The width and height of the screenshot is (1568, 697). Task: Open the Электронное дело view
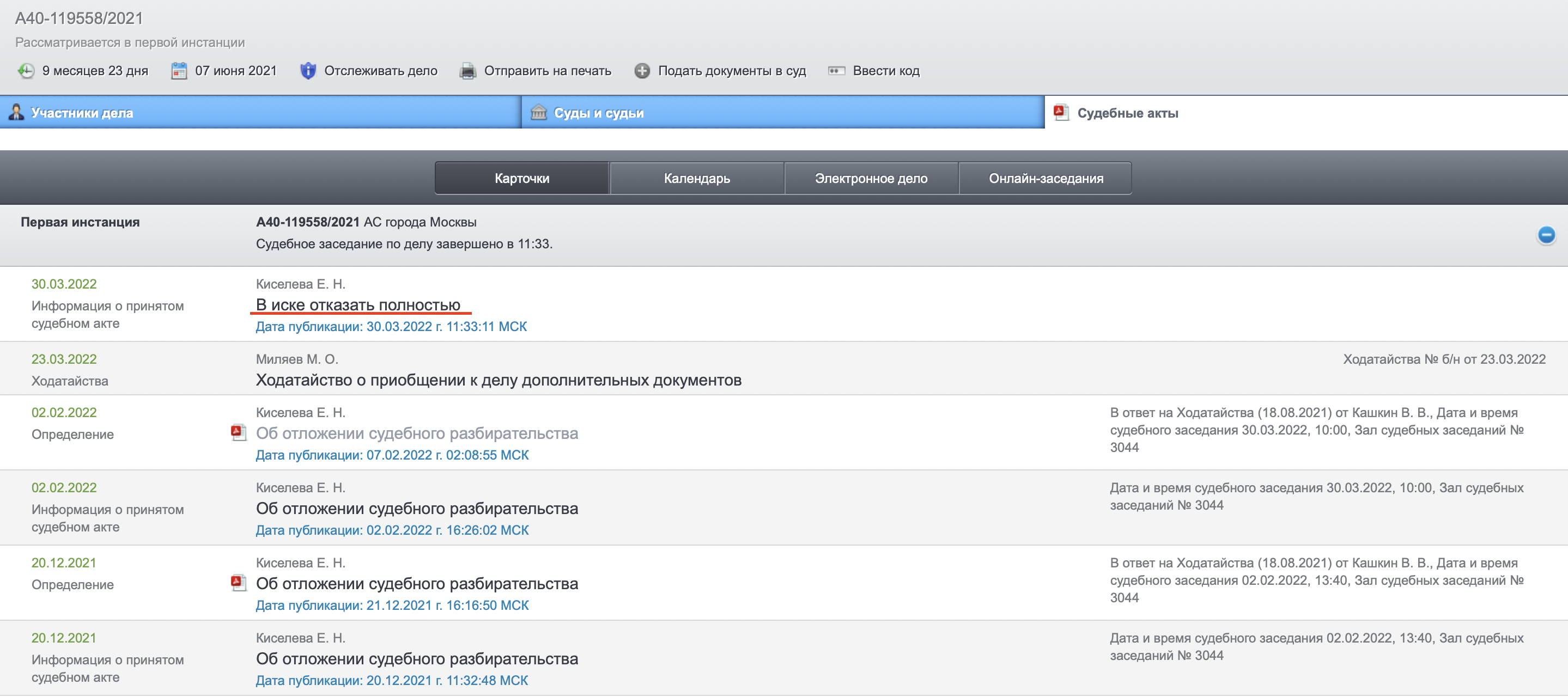tap(871, 178)
